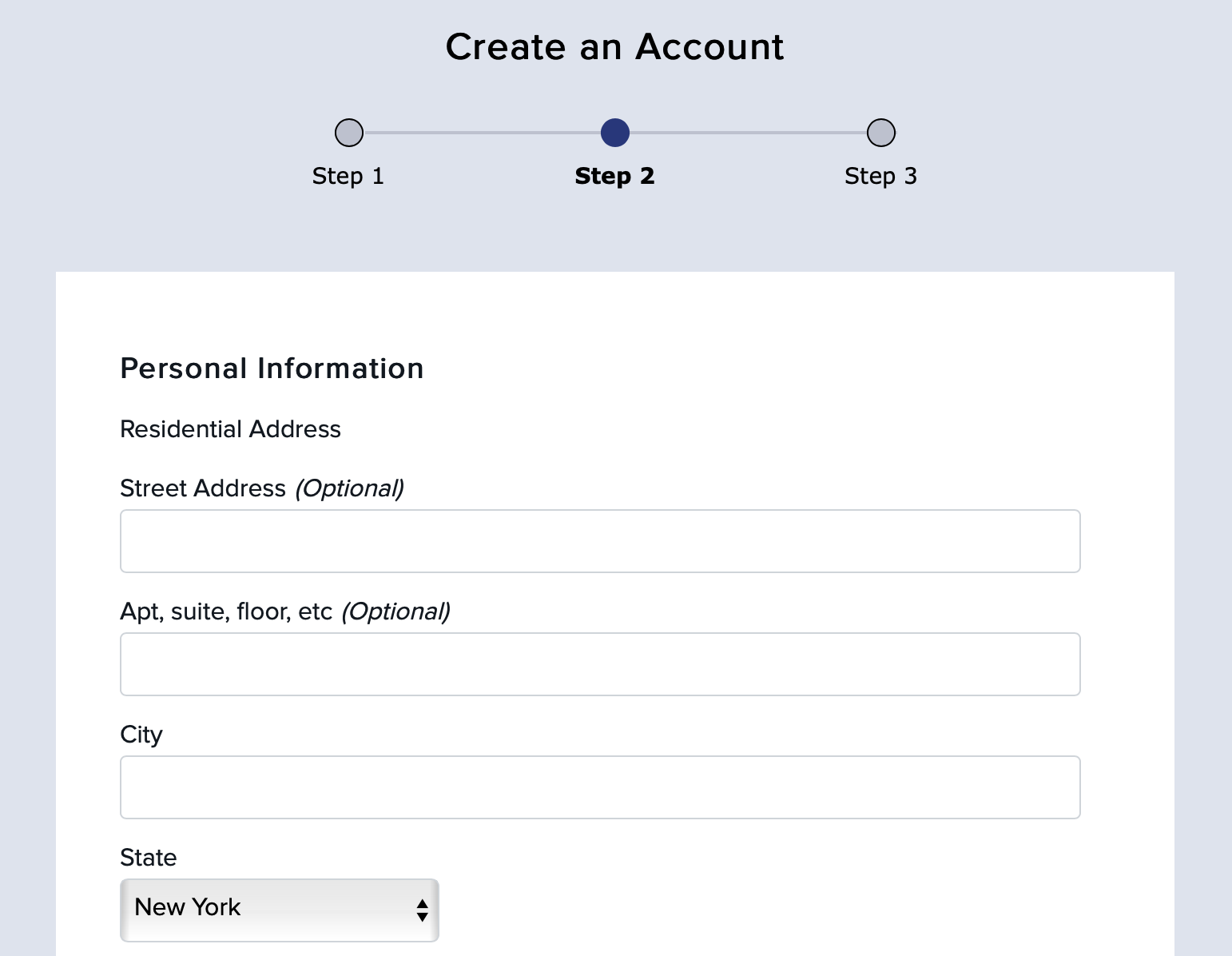Click the Step 3 progress circle
The width and height of the screenshot is (1232, 956).
(880, 133)
